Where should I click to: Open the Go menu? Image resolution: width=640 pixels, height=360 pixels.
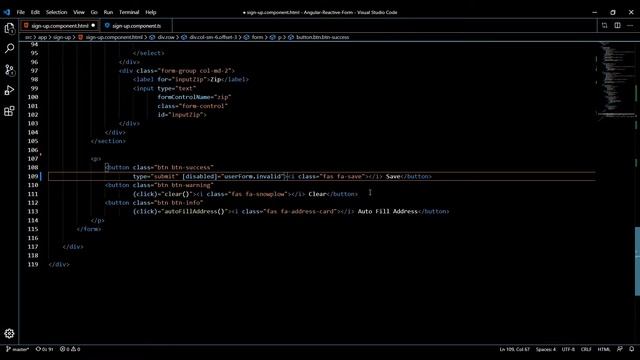point(94,12)
